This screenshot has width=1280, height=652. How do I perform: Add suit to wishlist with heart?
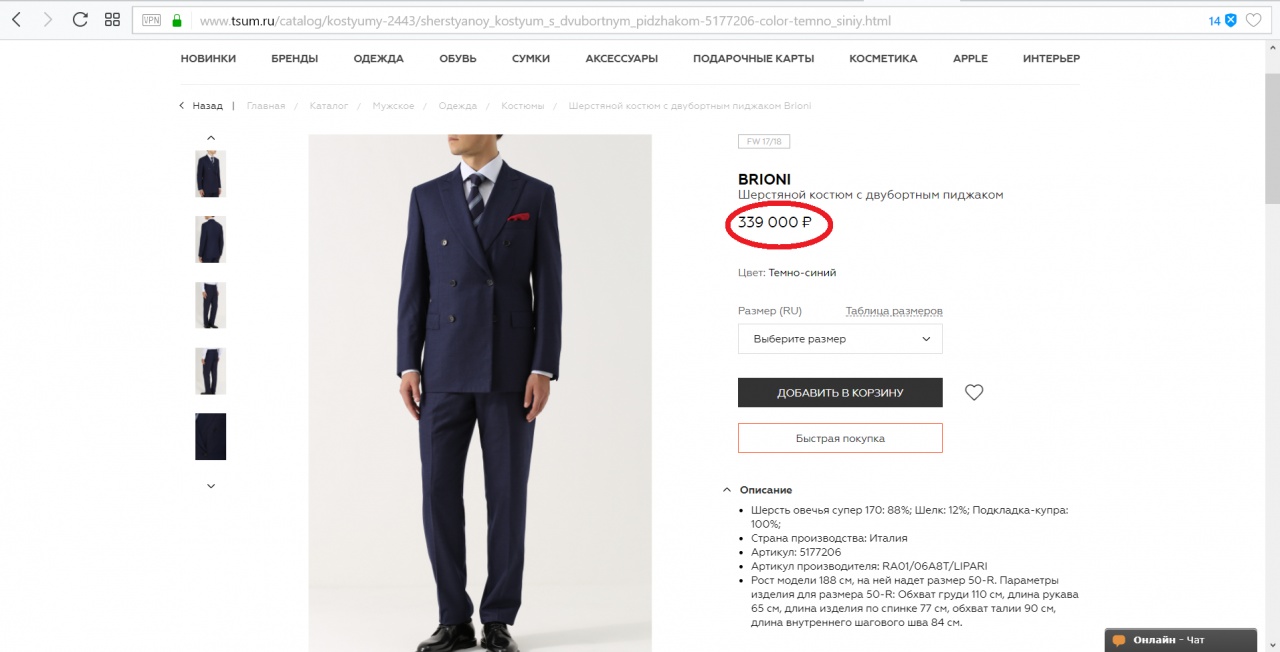(x=974, y=393)
